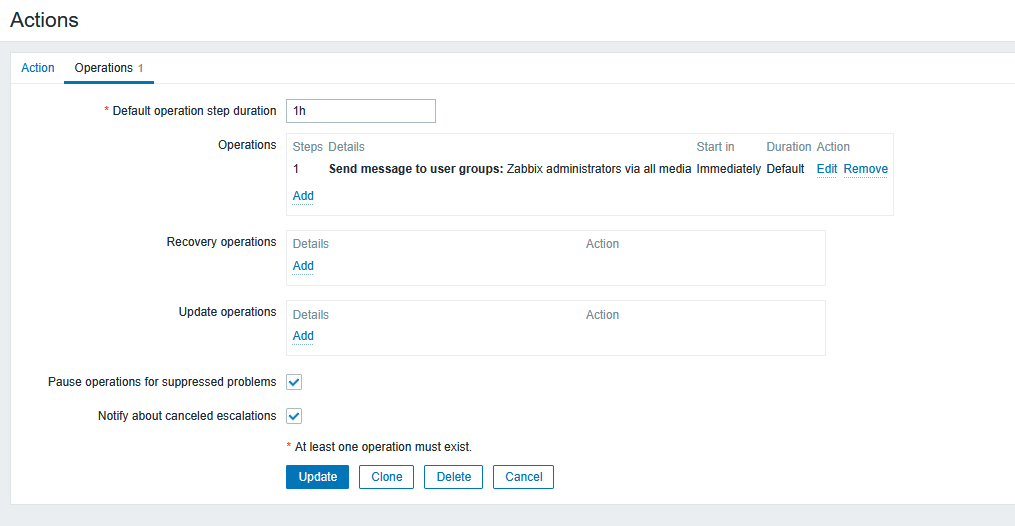Add an Update operation
The width and height of the screenshot is (1015, 526).
point(303,336)
